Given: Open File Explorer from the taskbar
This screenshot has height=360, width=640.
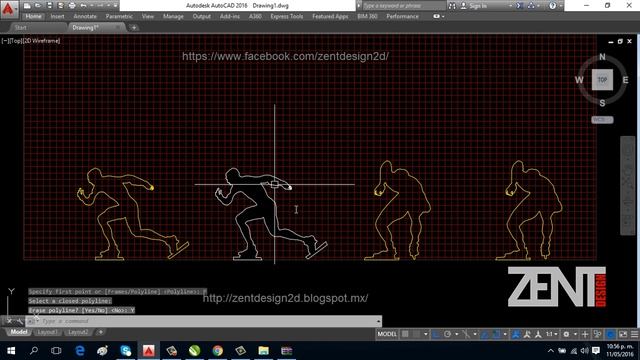Looking at the screenshot, I should [x=264, y=351].
